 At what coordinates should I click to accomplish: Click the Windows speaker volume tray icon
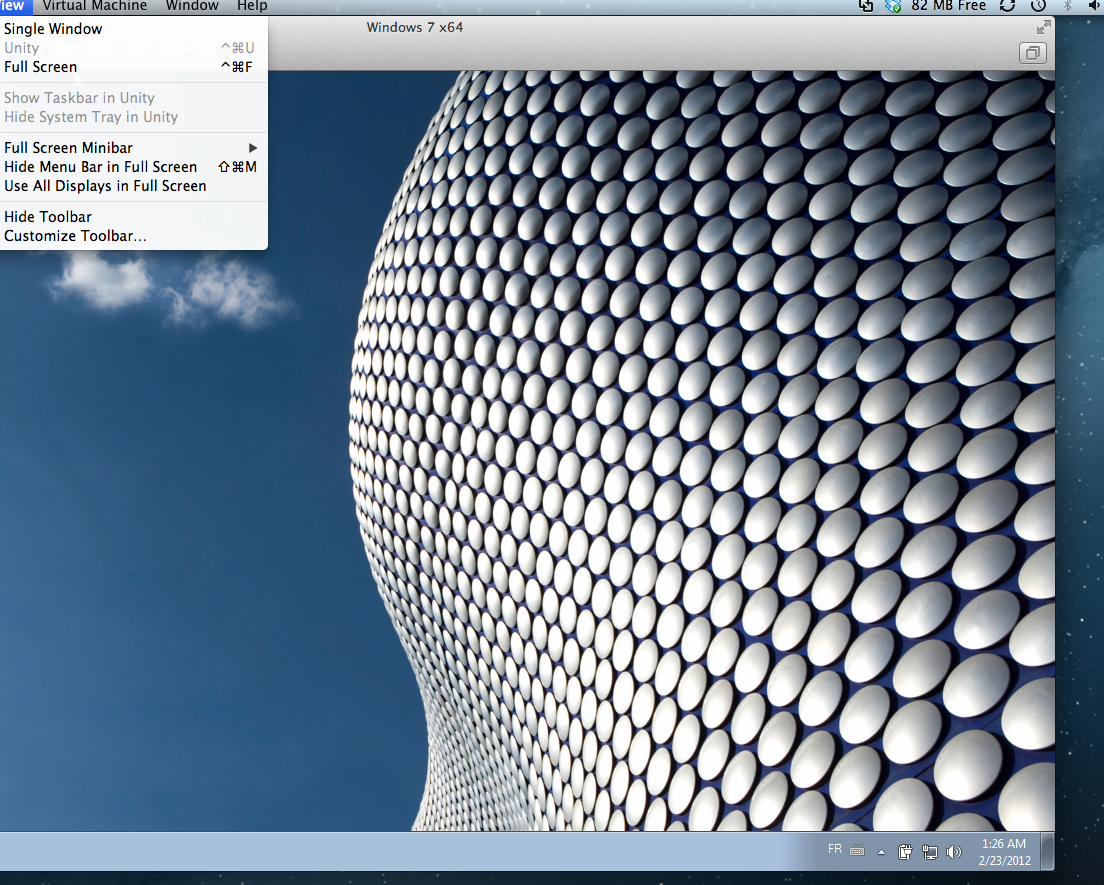tap(953, 852)
